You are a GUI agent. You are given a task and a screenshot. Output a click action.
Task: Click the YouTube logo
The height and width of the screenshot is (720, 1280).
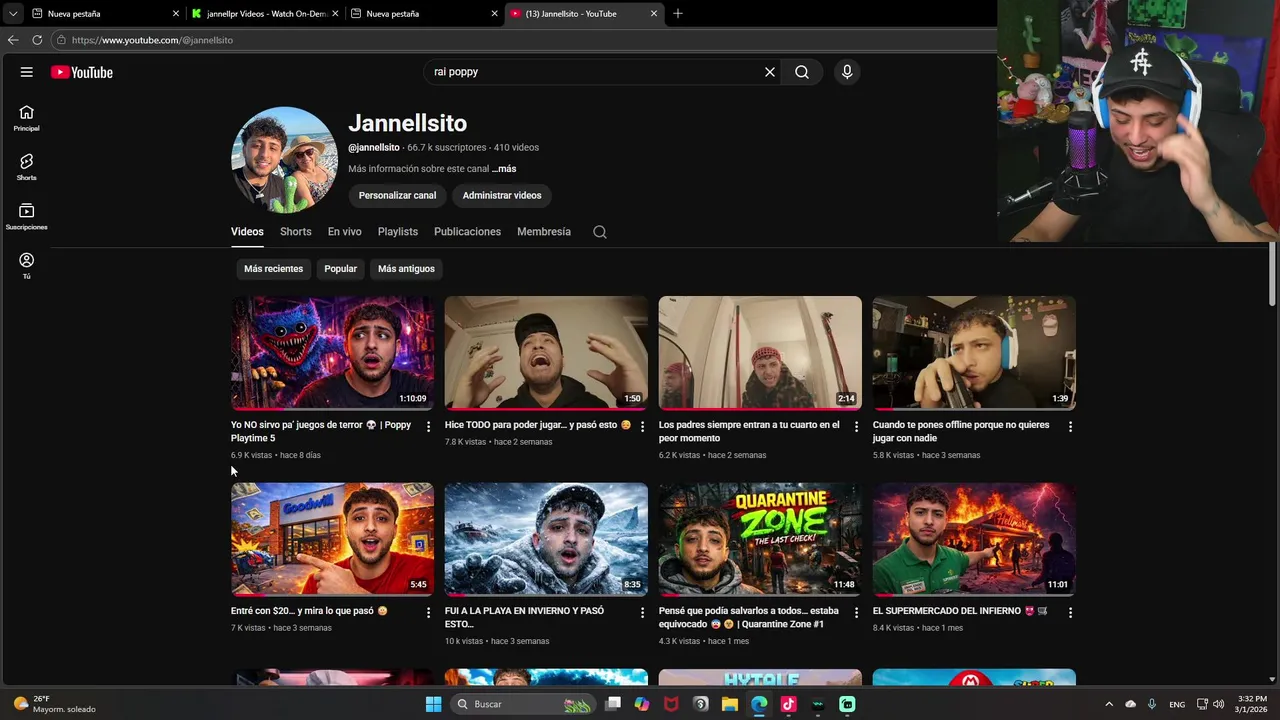click(82, 72)
